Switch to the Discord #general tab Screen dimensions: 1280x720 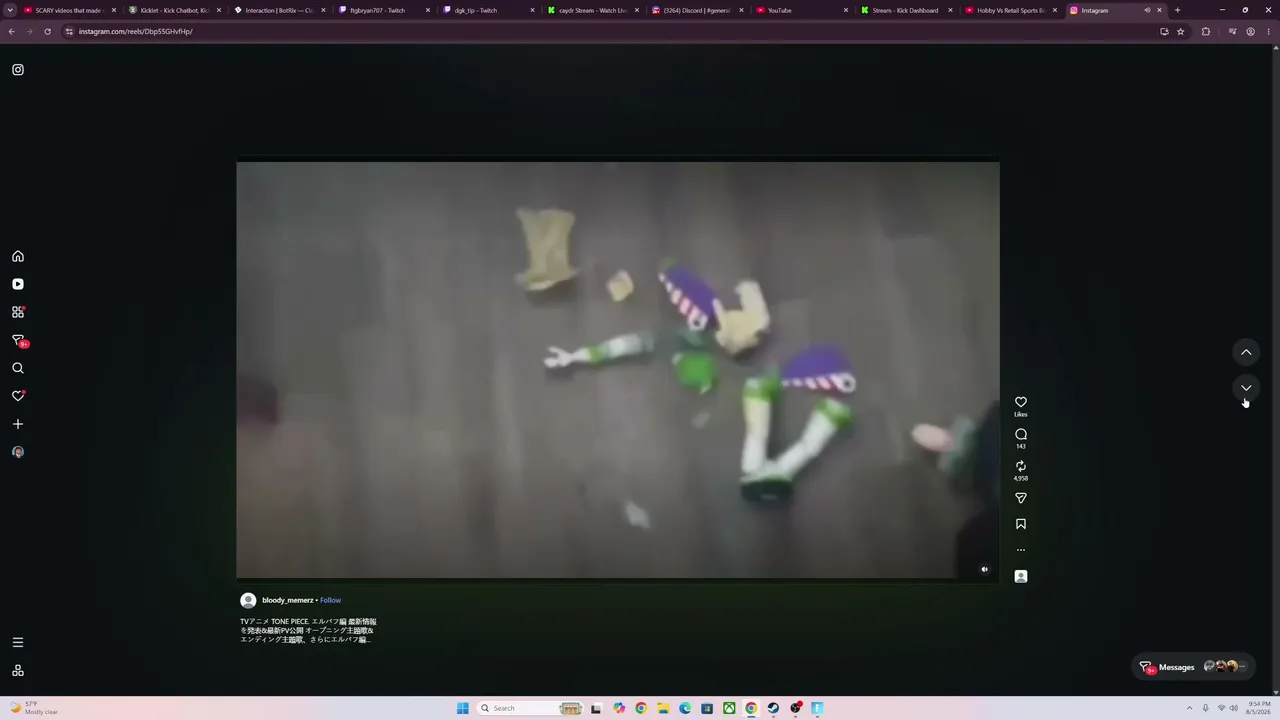(x=696, y=10)
